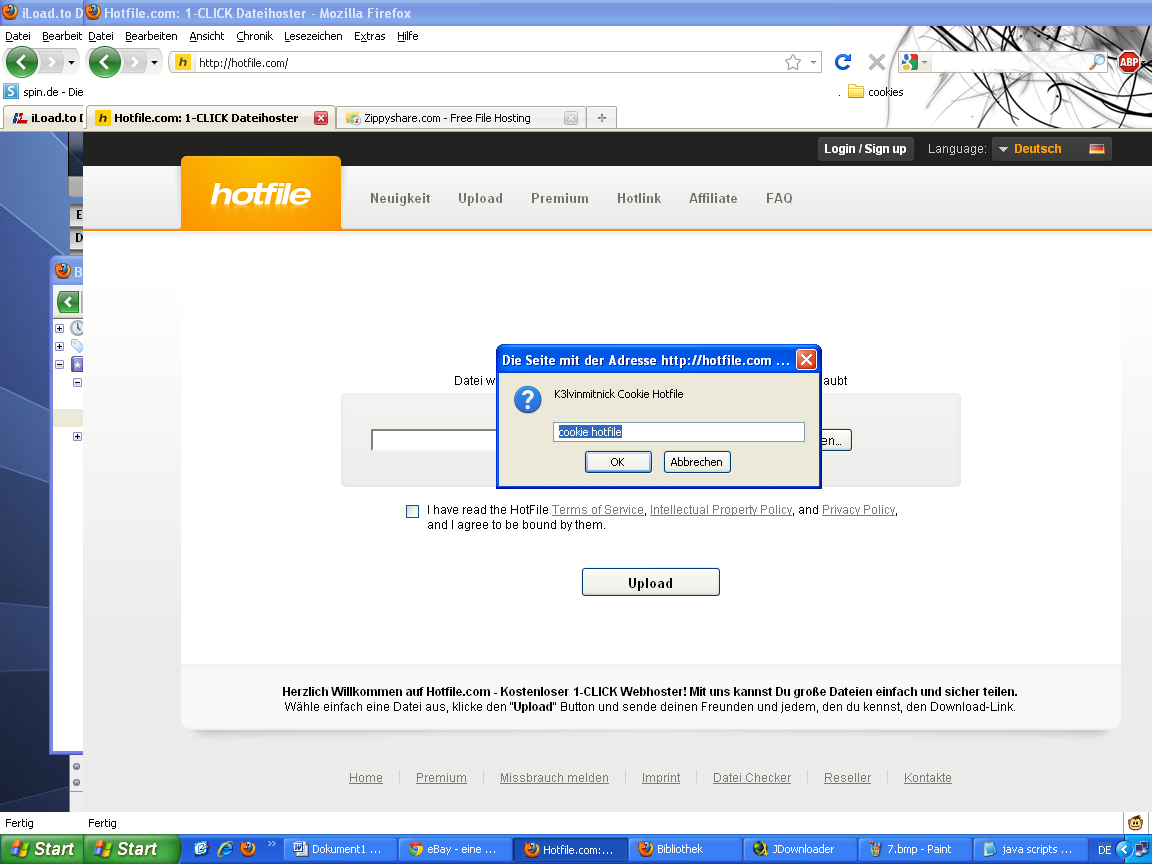The height and width of the screenshot is (864, 1152).
Task: Open the address bar history dropdown
Action: [813, 62]
